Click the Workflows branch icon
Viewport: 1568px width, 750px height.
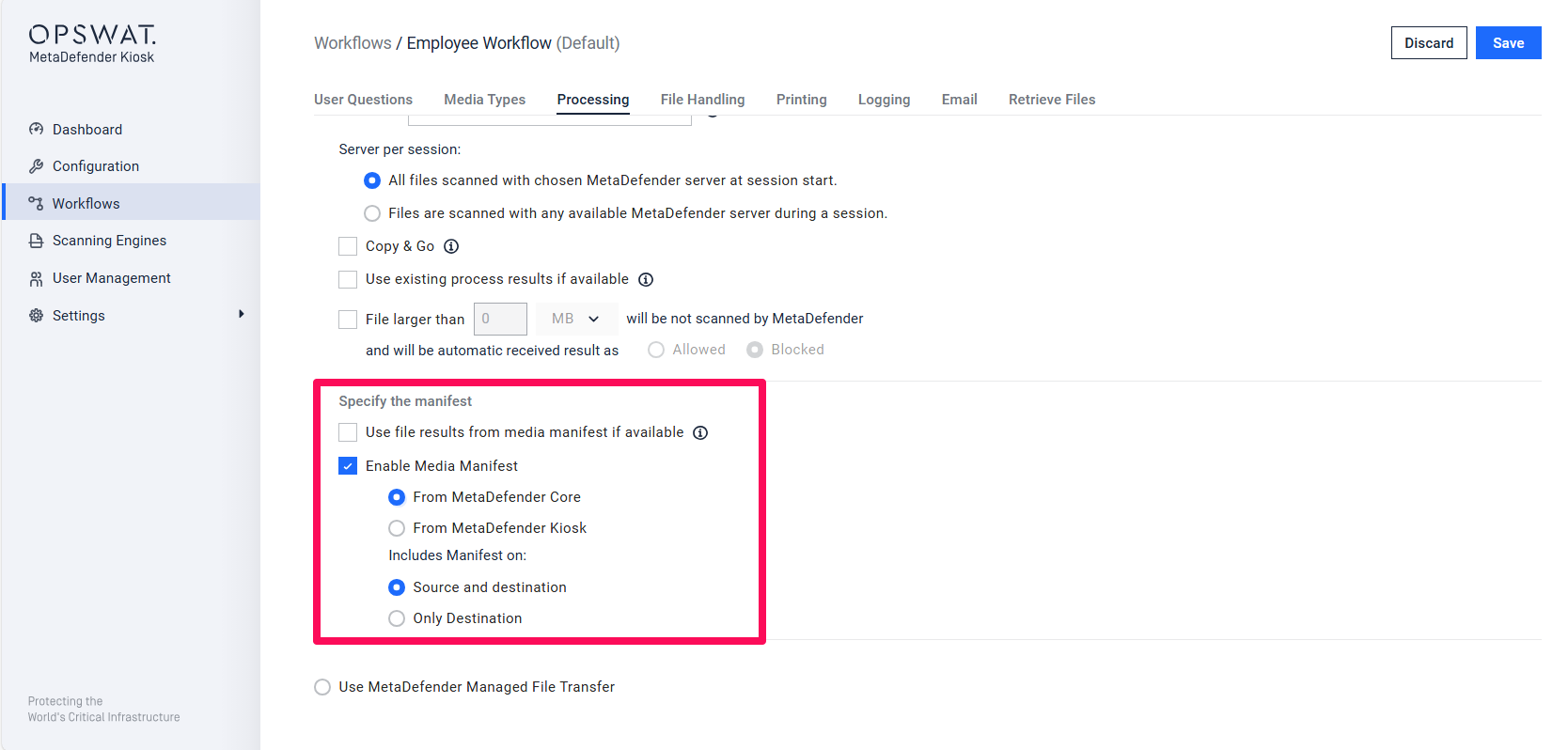pyautogui.click(x=37, y=203)
